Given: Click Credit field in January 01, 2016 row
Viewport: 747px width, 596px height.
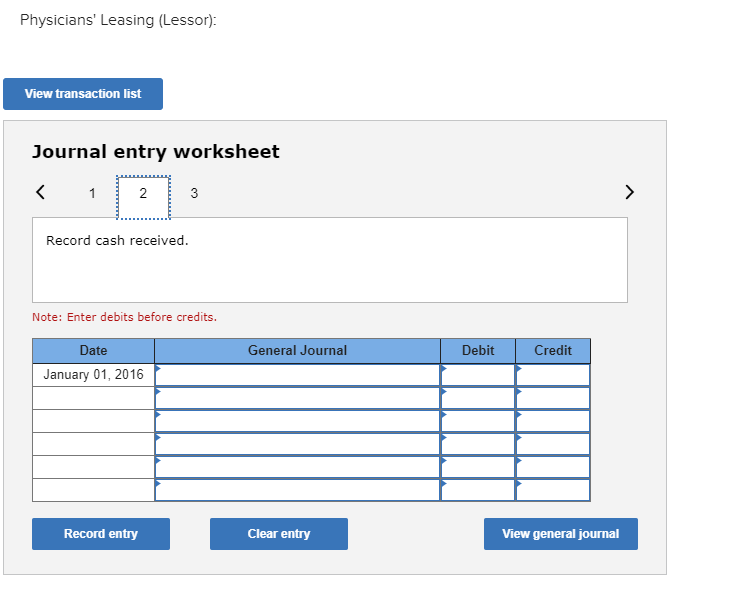Looking at the screenshot, I should [553, 375].
